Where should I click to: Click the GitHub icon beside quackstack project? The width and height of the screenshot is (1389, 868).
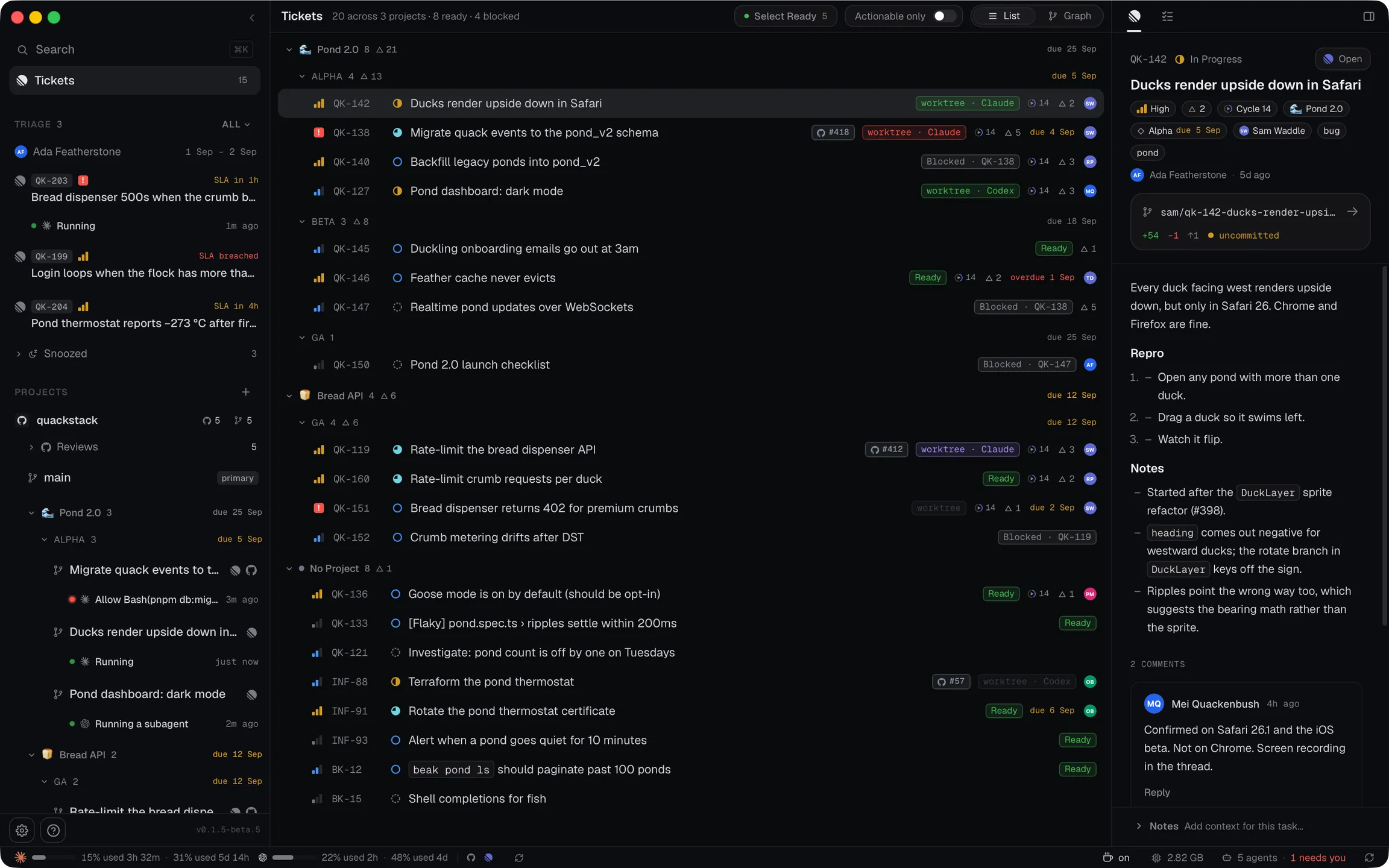(x=22, y=420)
